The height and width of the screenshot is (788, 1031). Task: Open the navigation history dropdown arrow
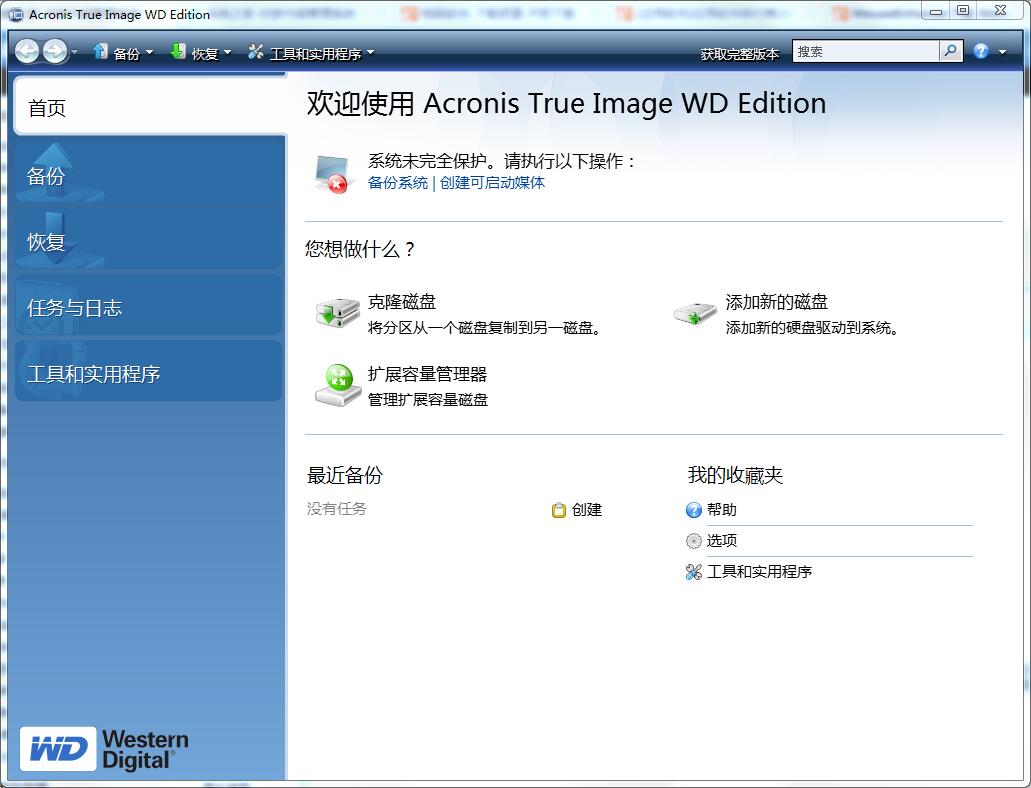(74, 52)
